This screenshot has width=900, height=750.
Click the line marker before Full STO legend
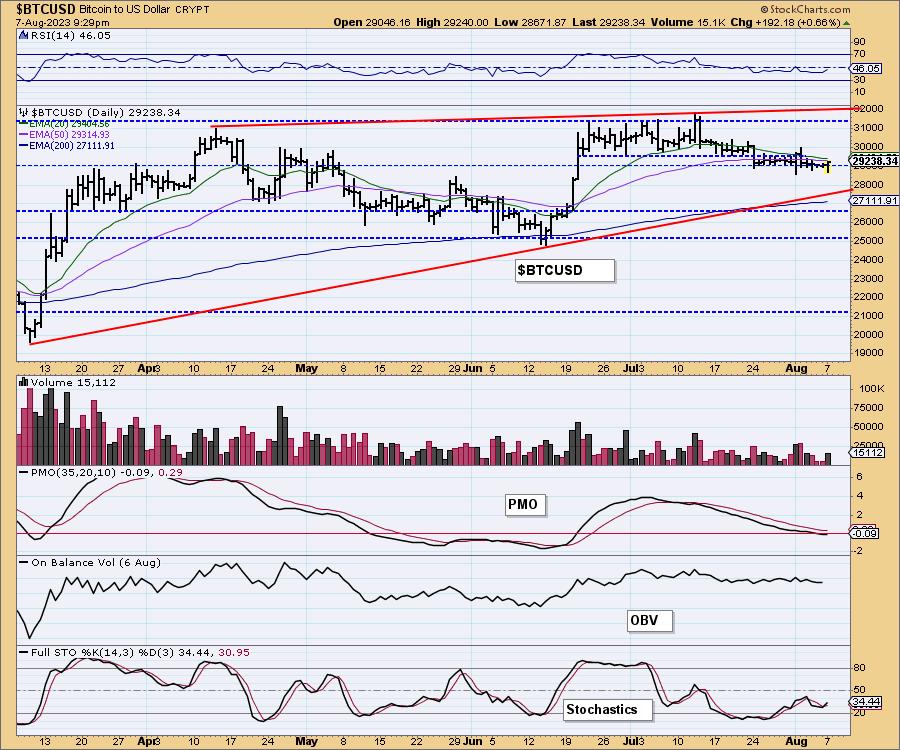pyautogui.click(x=24, y=652)
